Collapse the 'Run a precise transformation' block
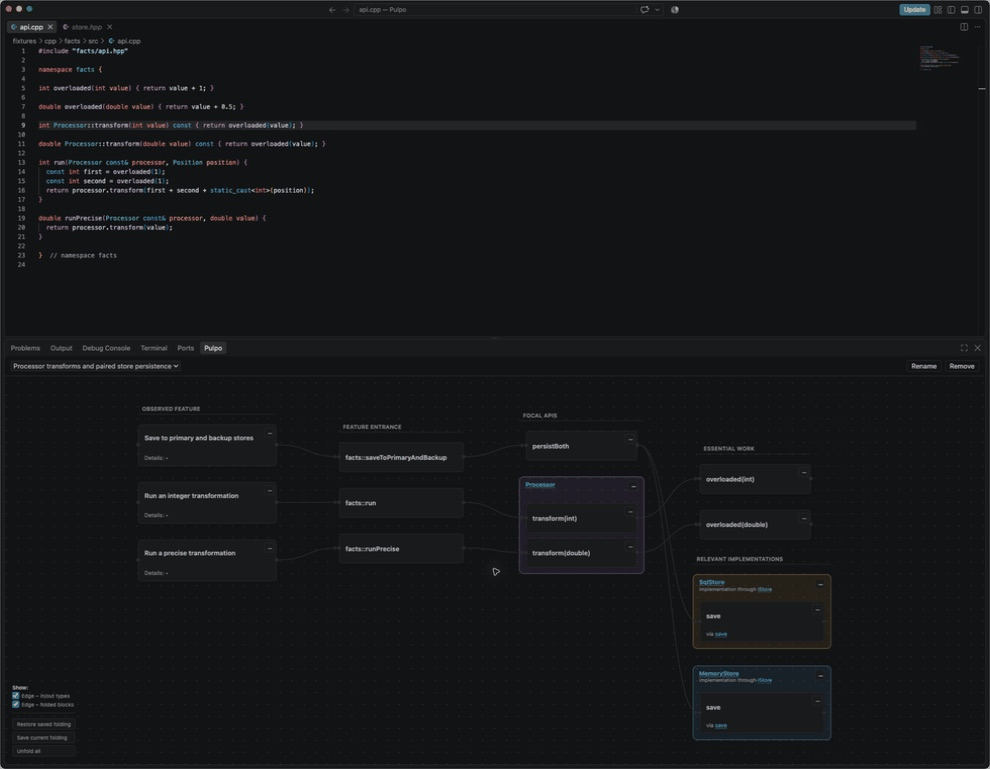 tap(270, 548)
